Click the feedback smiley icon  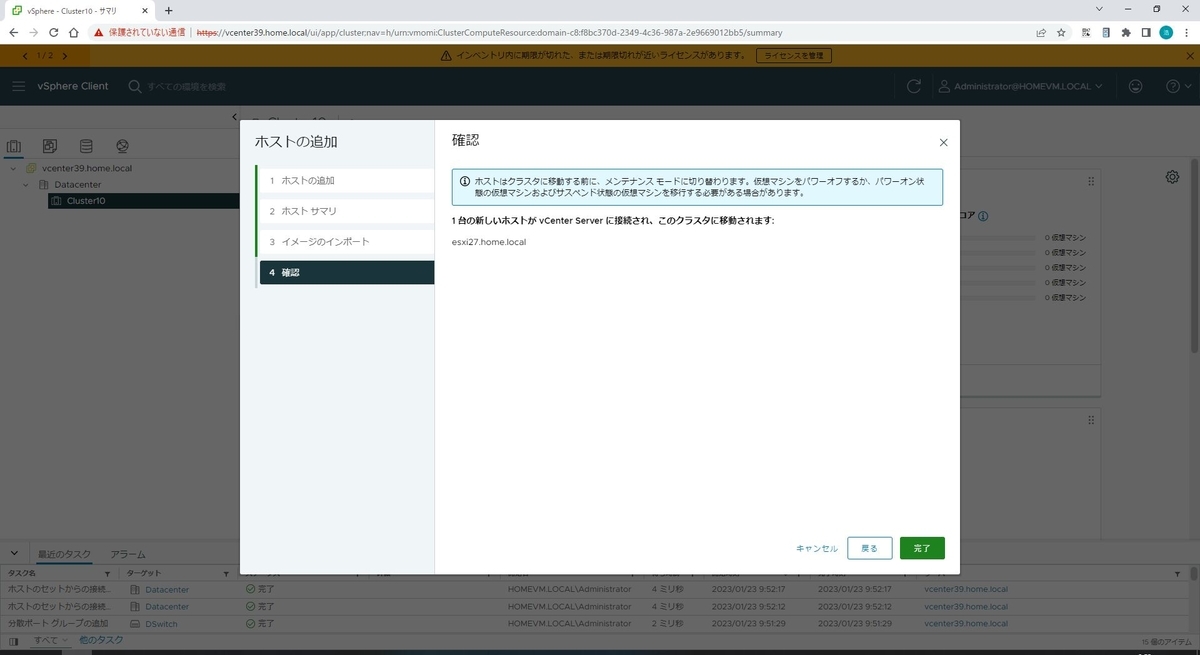click(1135, 87)
